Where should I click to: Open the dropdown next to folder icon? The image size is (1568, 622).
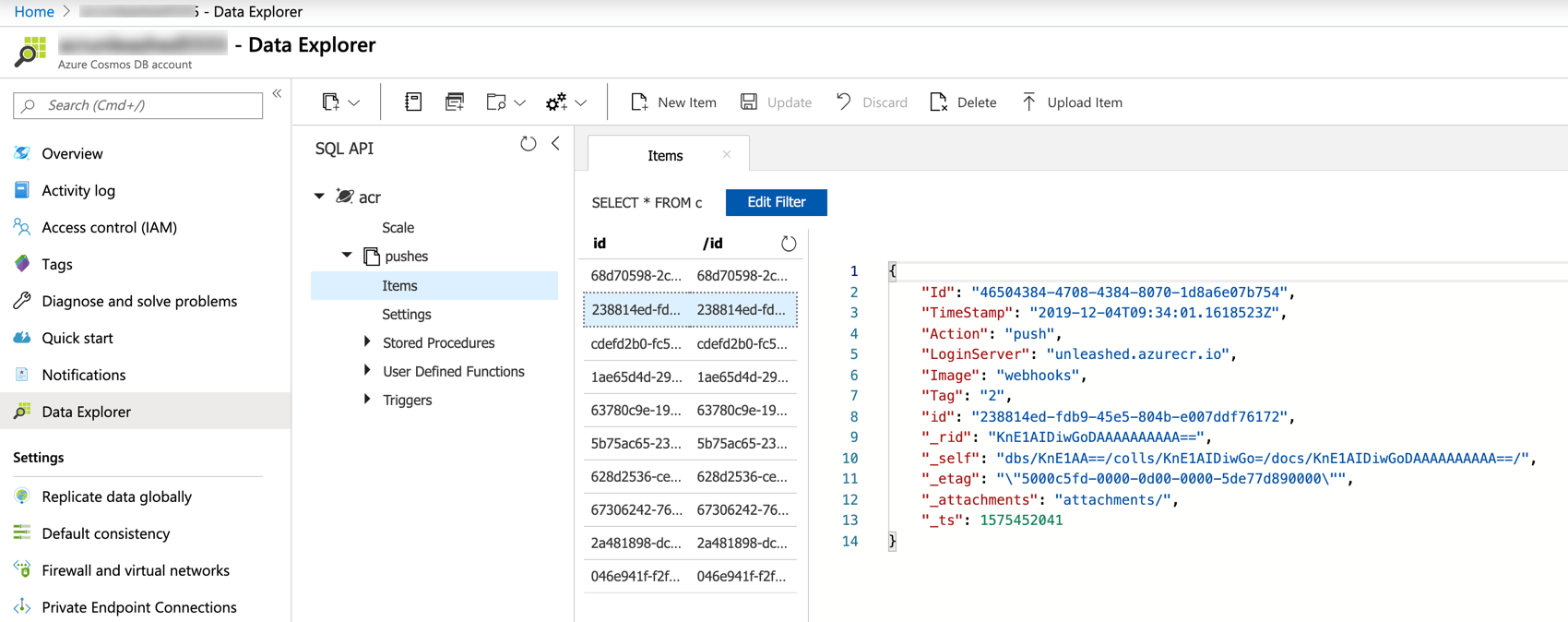tap(520, 103)
